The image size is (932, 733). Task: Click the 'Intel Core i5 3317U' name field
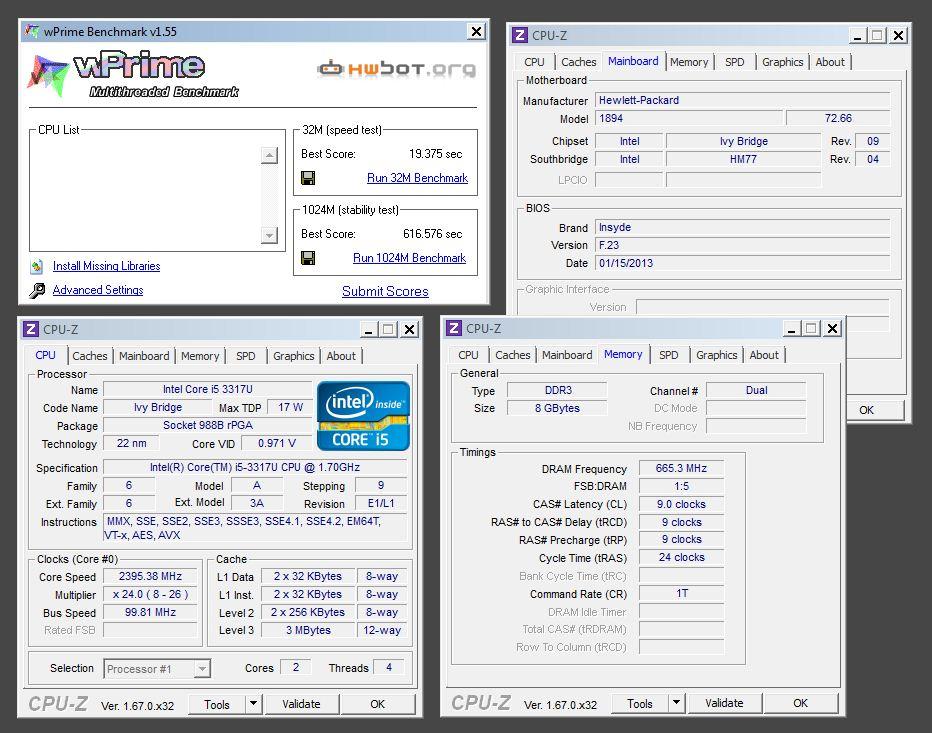click(207, 389)
